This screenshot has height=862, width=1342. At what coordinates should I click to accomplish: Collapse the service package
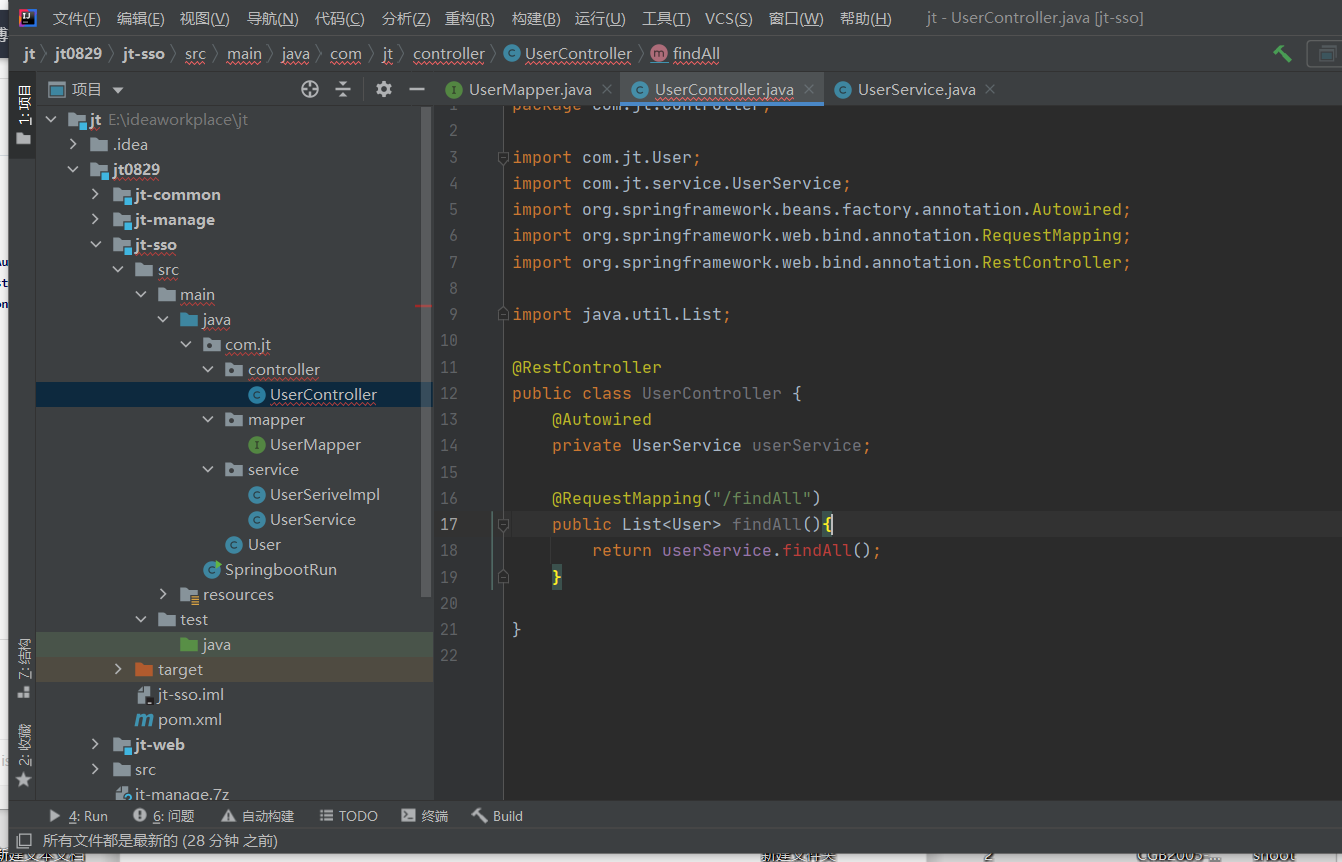click(x=208, y=470)
